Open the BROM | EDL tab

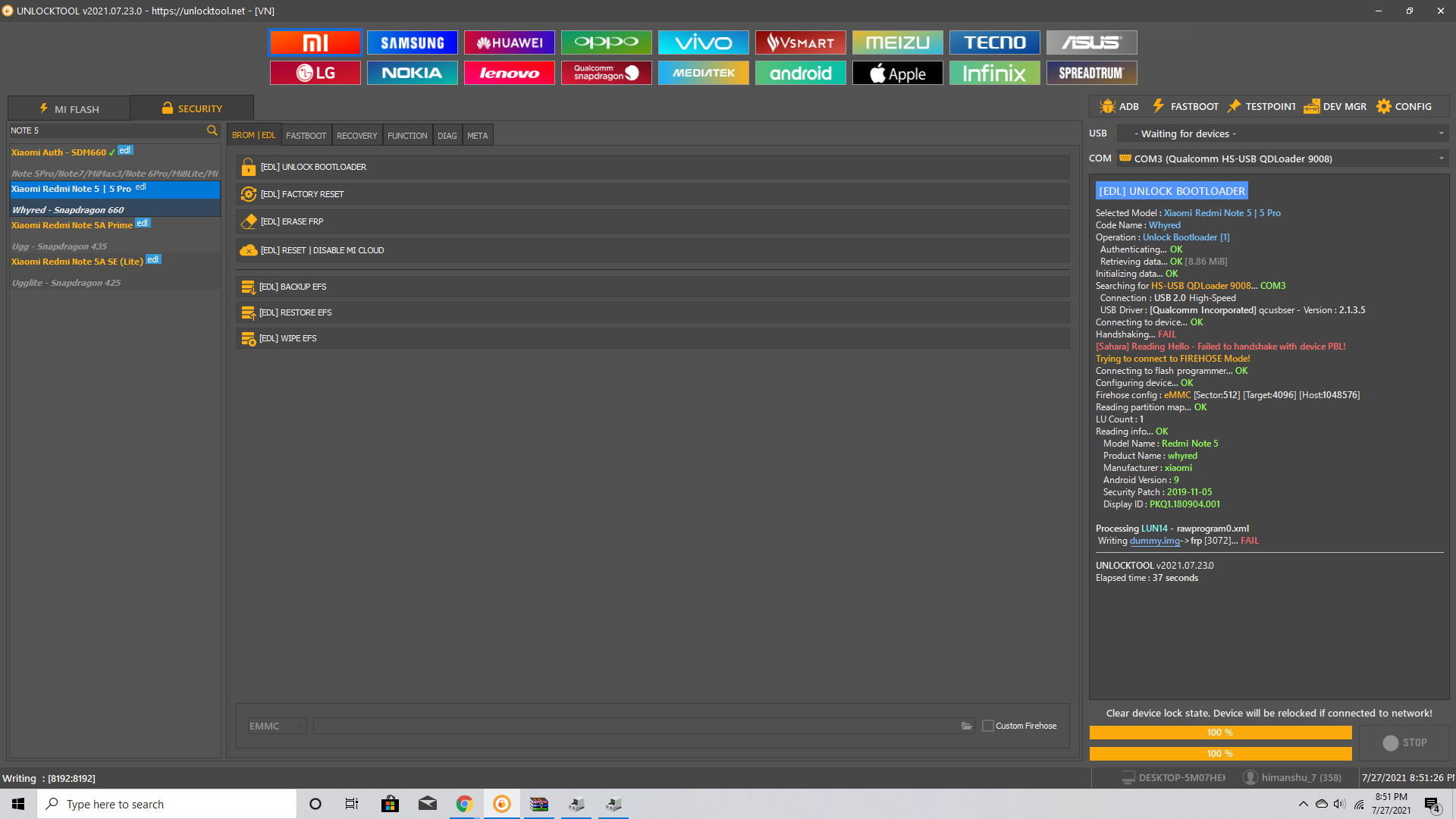pyautogui.click(x=254, y=135)
